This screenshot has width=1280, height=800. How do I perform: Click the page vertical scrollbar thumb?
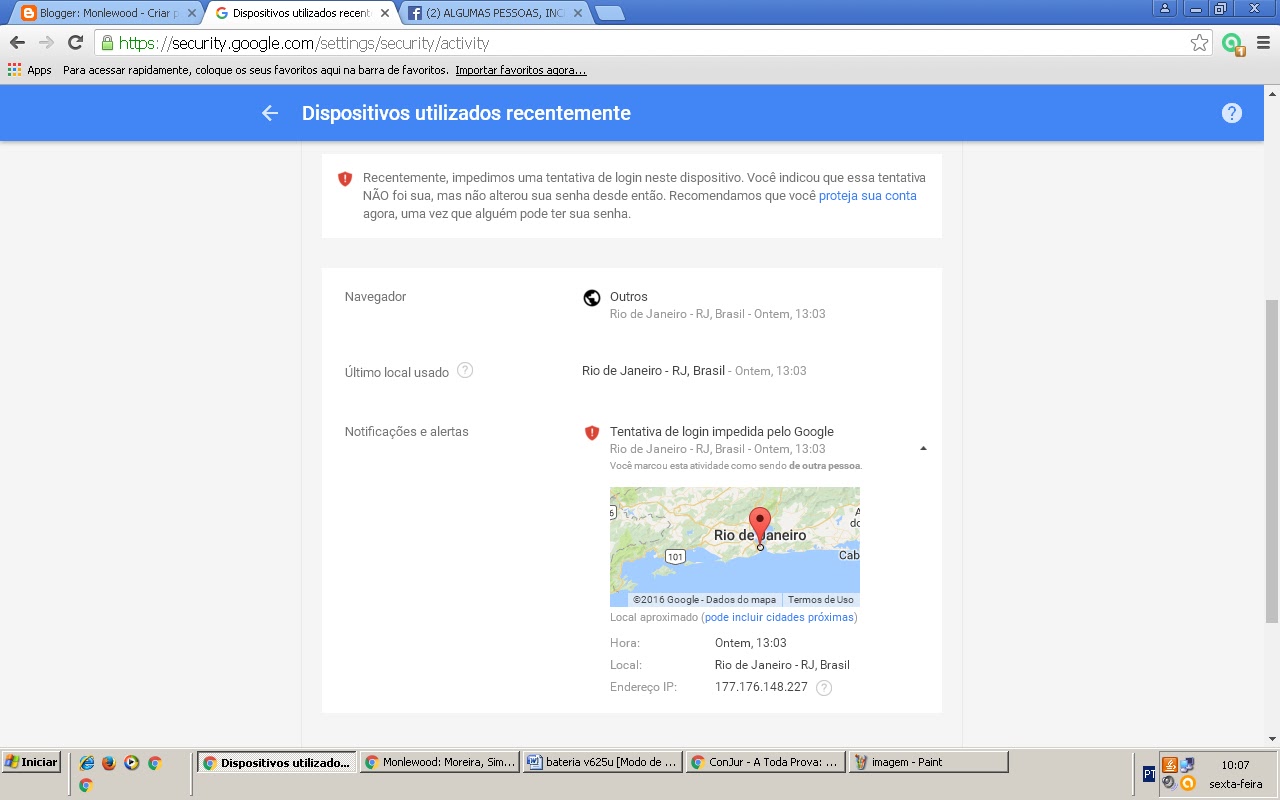pos(1272,461)
